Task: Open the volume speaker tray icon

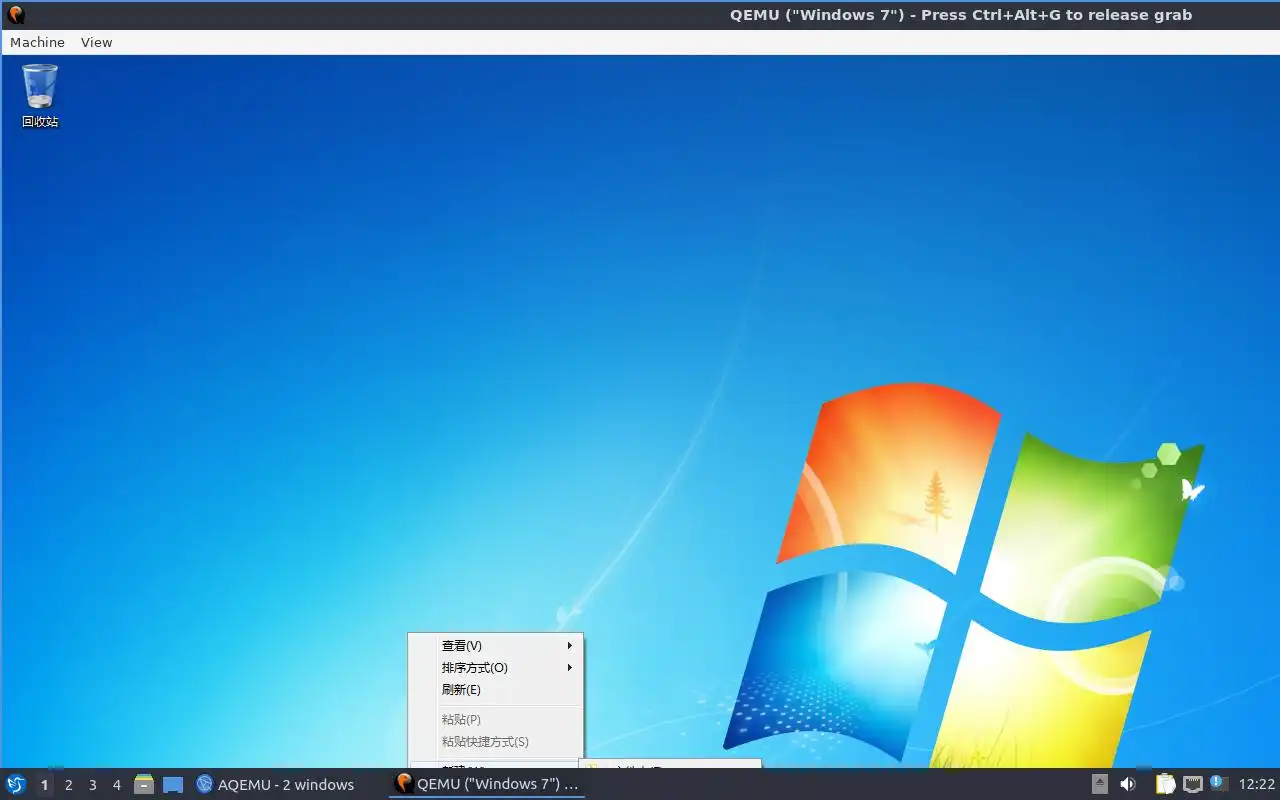Action: [x=1128, y=784]
